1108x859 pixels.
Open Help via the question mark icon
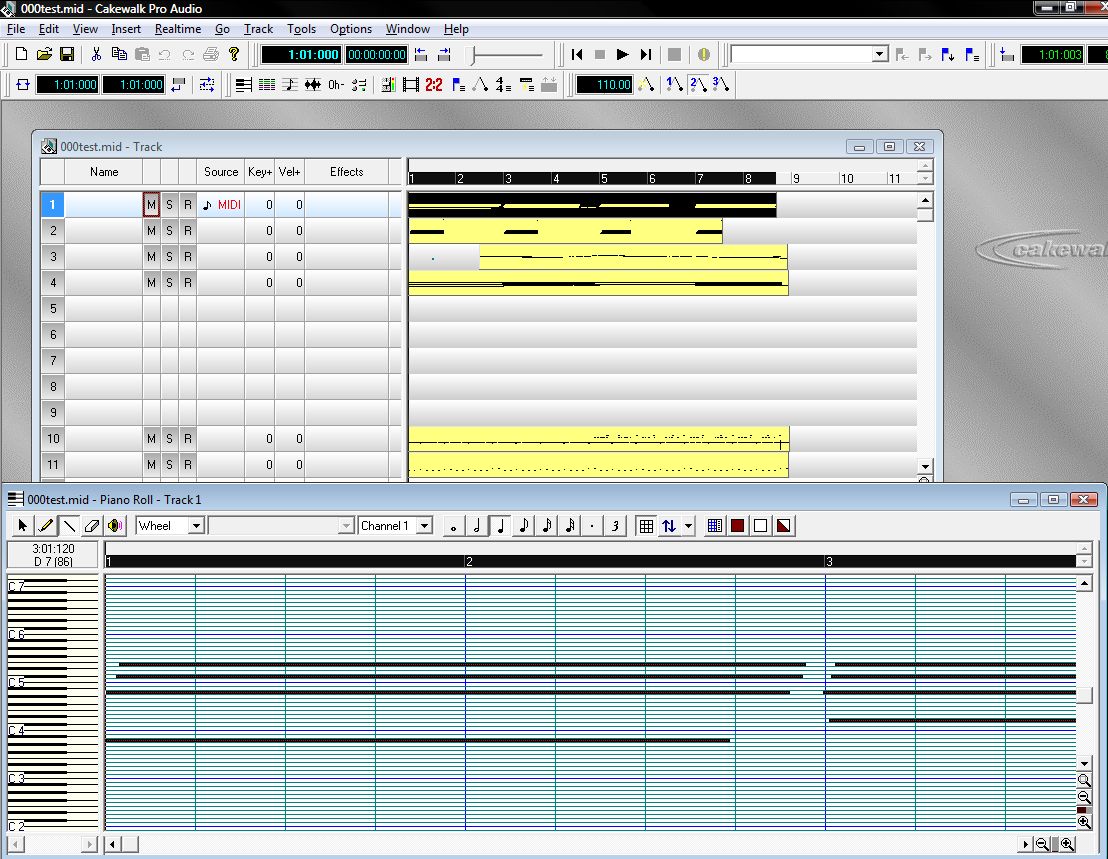(x=234, y=54)
